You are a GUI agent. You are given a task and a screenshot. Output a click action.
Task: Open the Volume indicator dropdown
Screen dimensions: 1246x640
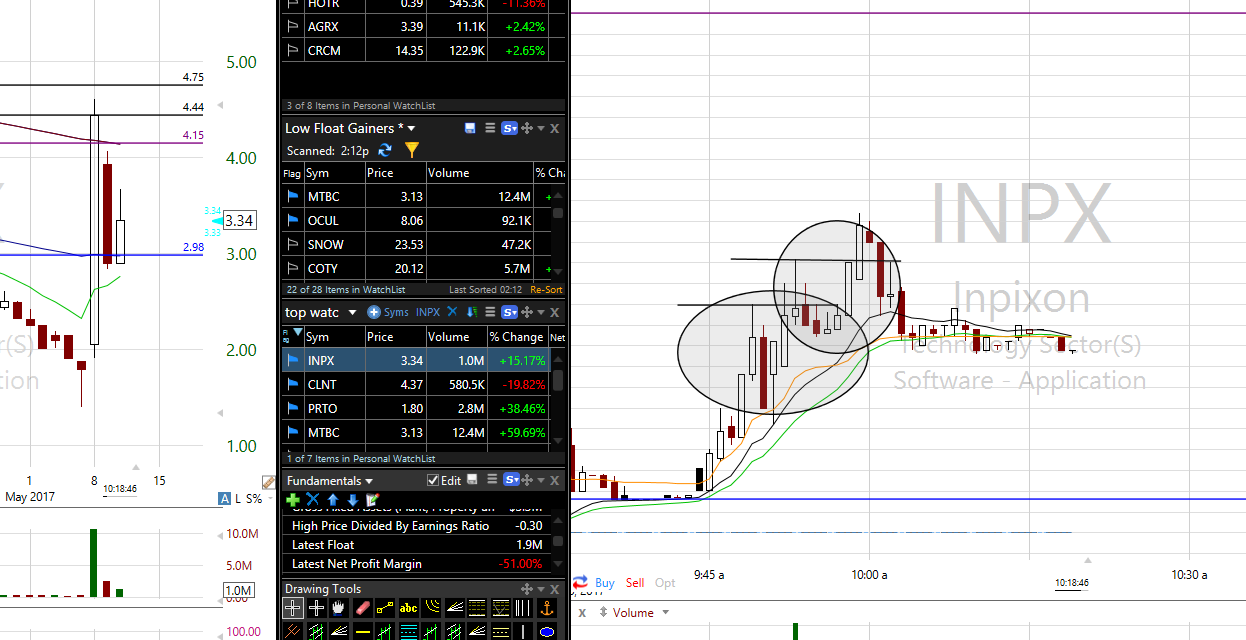click(666, 613)
